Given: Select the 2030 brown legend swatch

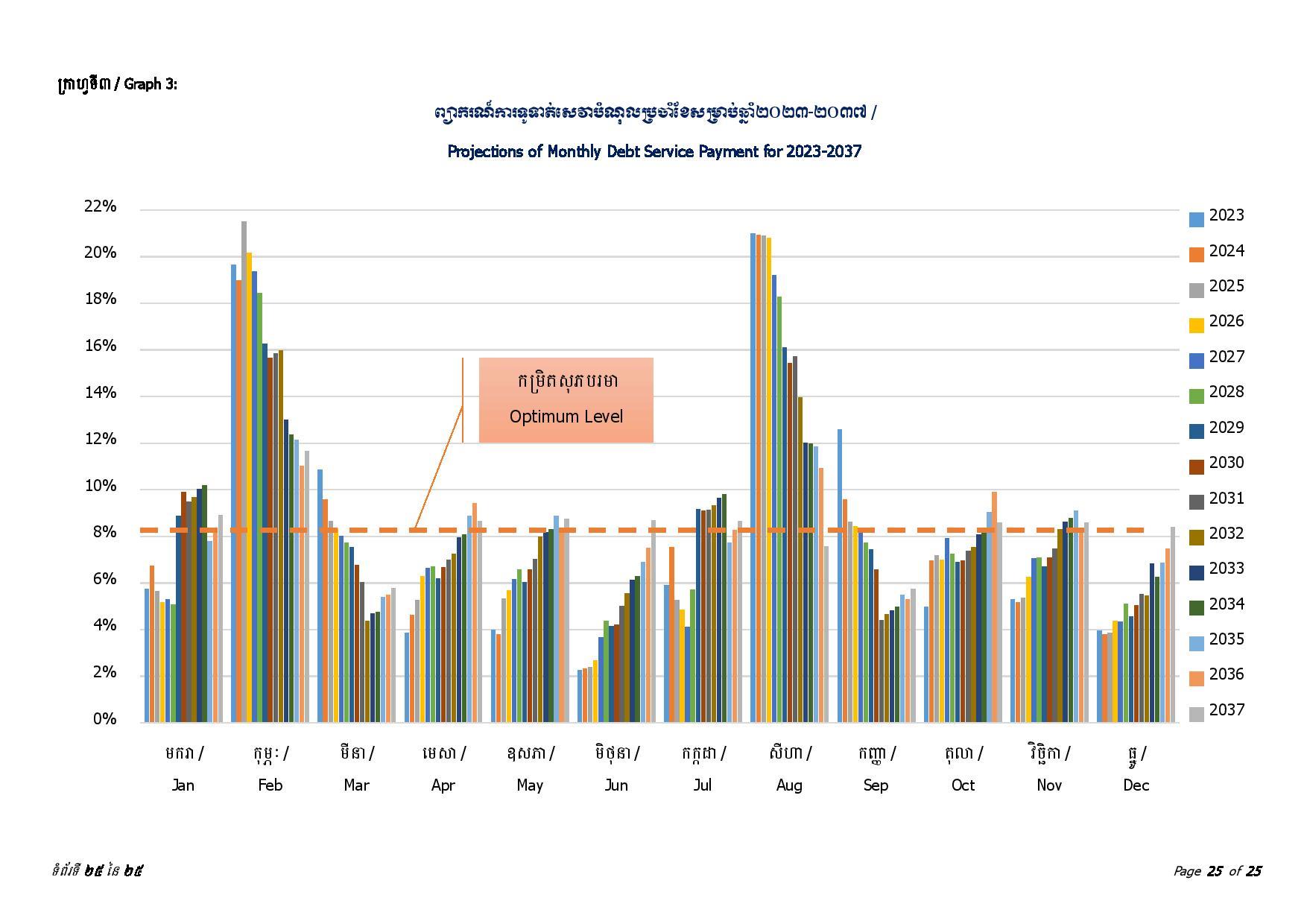Looking at the screenshot, I should tap(1196, 466).
